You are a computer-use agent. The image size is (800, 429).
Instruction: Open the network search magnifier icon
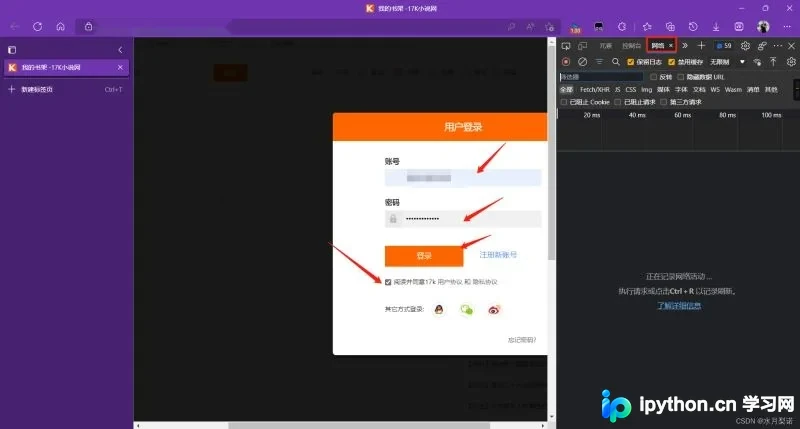pyautogui.click(x=616, y=62)
